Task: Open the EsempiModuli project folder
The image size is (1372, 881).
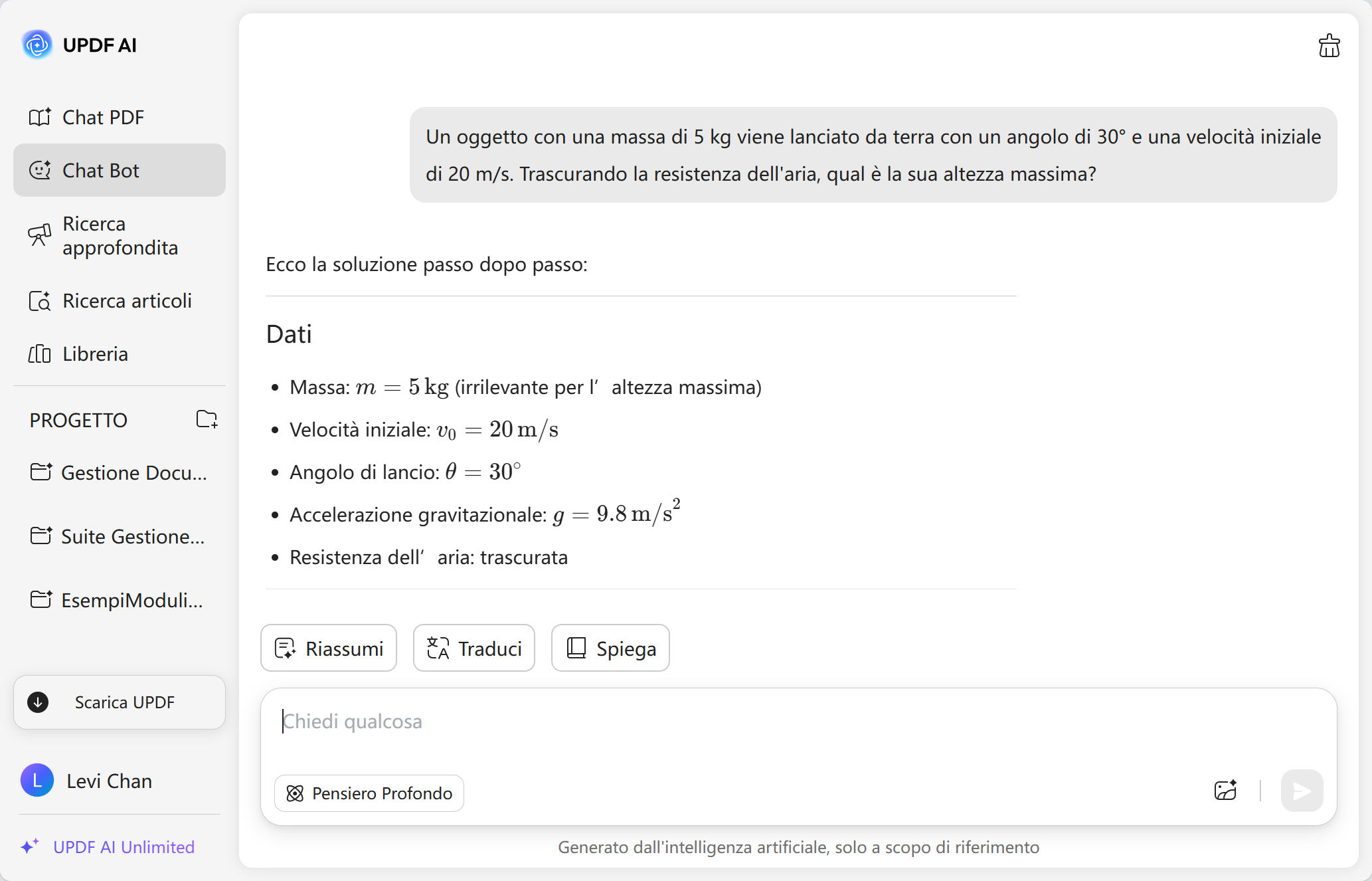Action: coord(120,600)
